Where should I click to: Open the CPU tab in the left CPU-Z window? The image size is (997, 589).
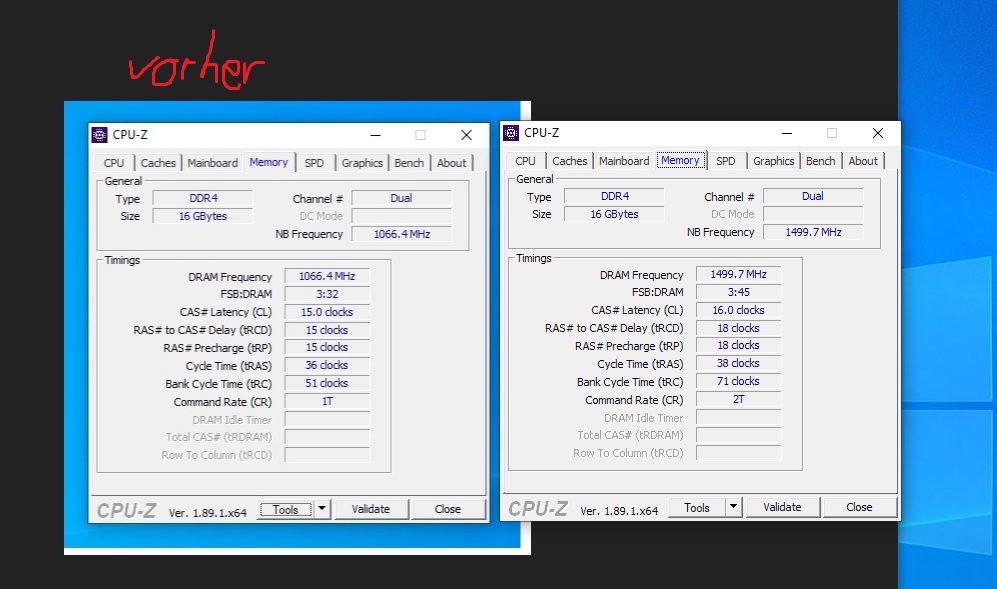114,163
